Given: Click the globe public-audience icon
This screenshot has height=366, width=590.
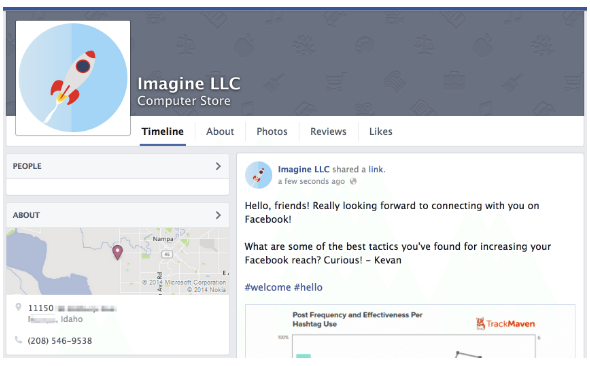Looking at the screenshot, I should pyautogui.click(x=353, y=181).
